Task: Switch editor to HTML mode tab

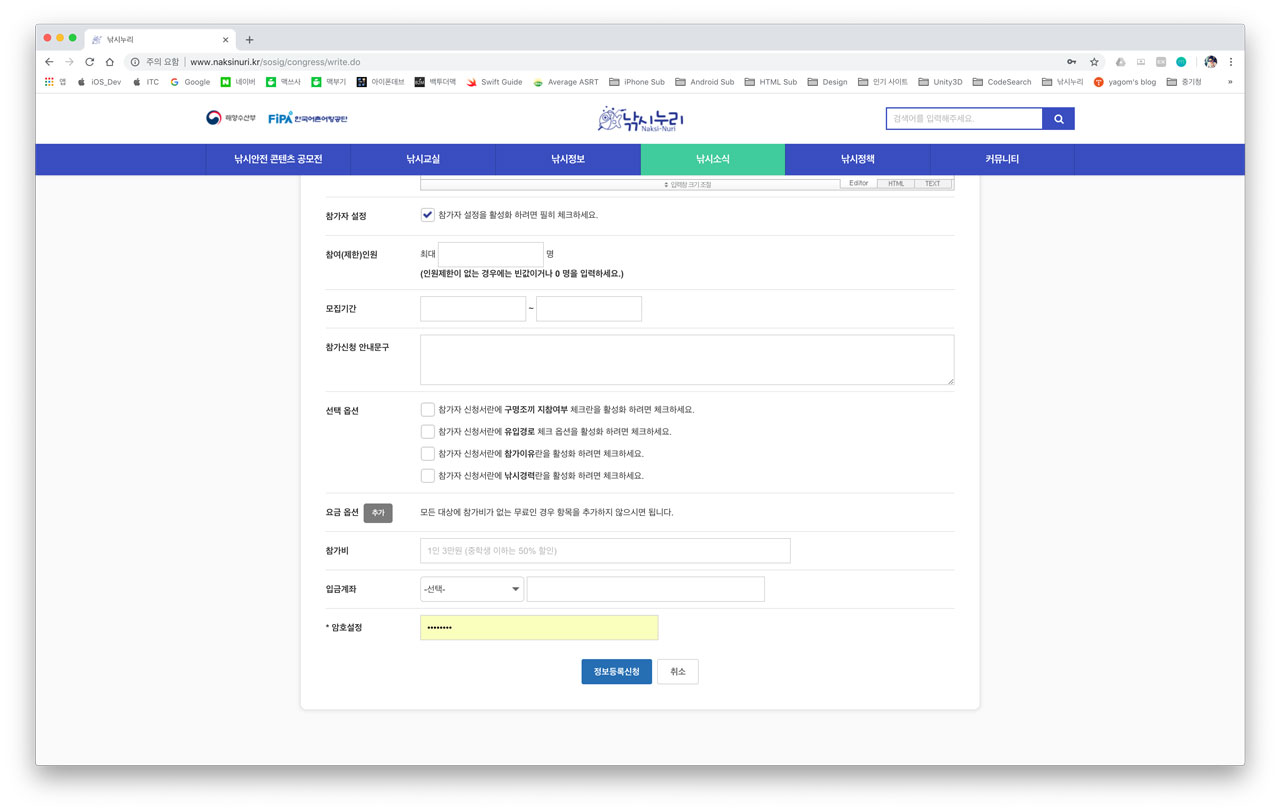Action: [896, 184]
